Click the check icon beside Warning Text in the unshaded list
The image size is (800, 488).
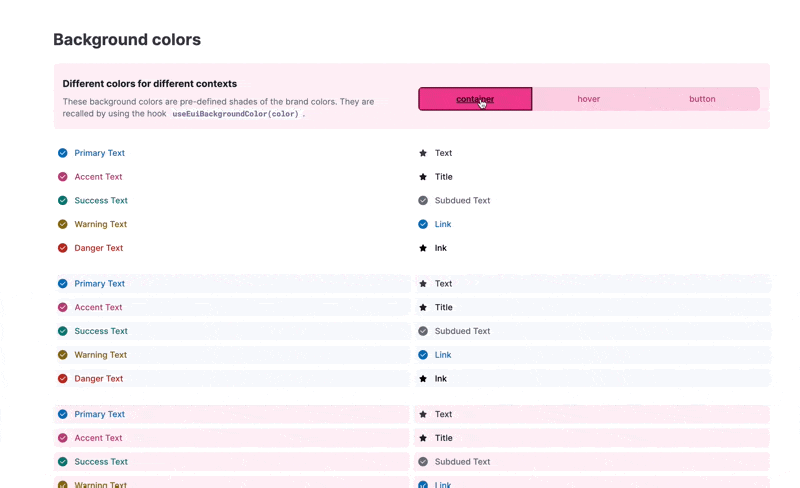pos(63,224)
